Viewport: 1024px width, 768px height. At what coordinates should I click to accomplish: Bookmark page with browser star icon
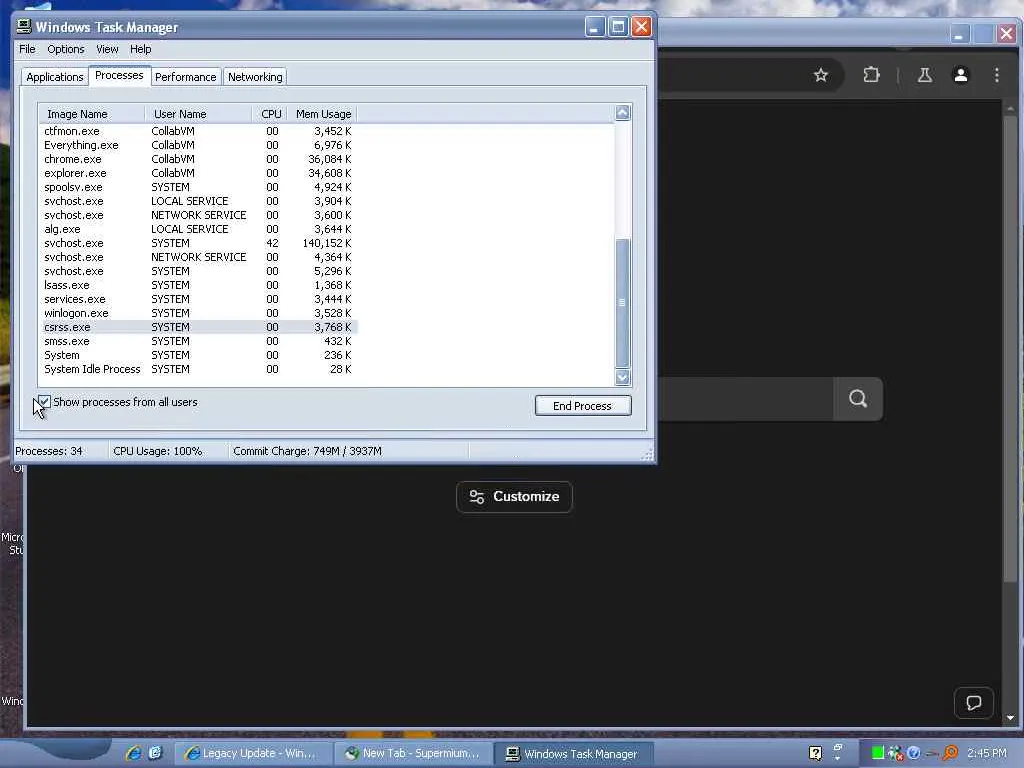(821, 75)
